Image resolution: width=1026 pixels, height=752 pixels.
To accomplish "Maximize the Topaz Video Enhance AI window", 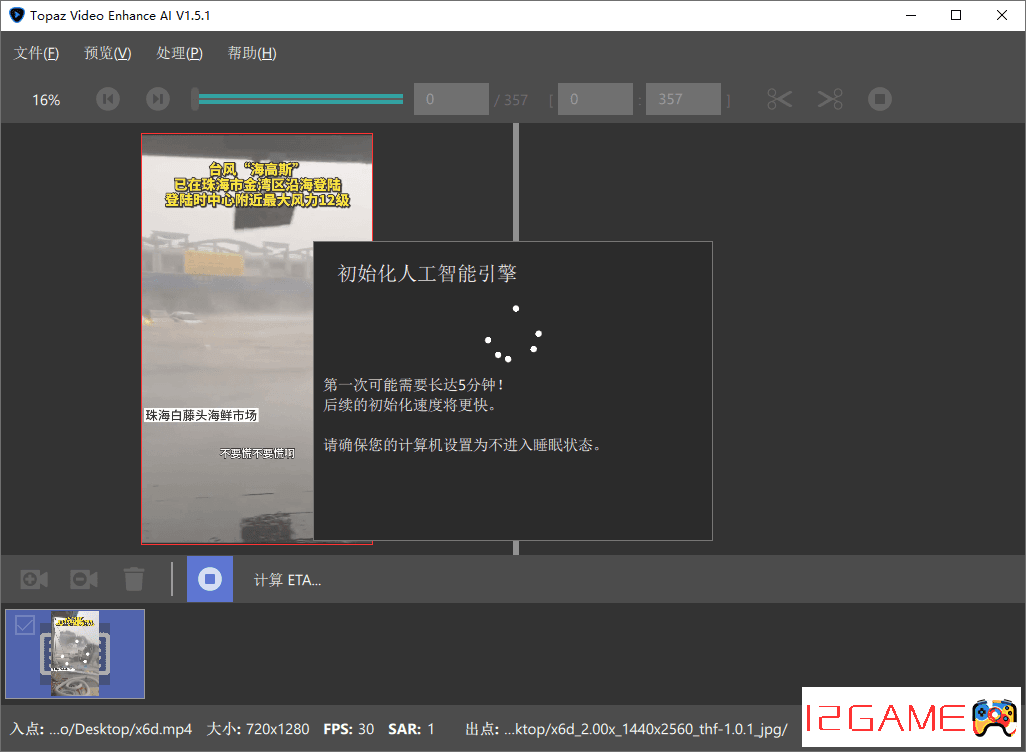I will click(x=956, y=15).
